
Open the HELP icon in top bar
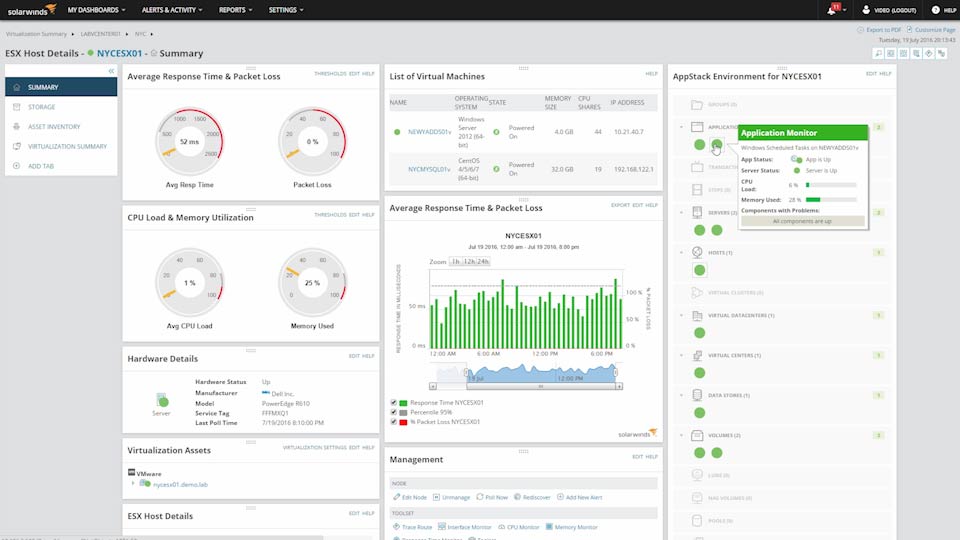[936, 10]
